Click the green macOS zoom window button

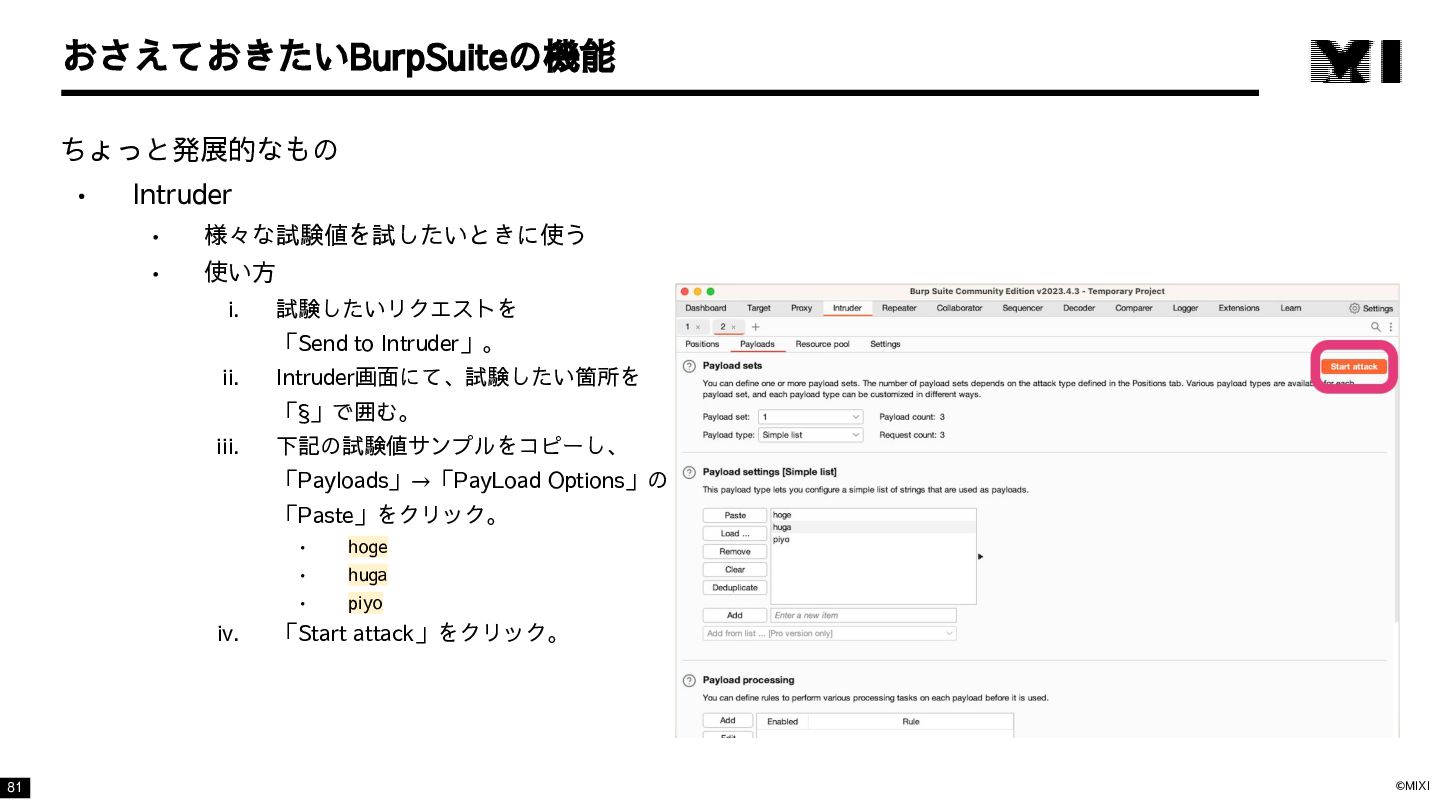pyautogui.click(x=711, y=291)
